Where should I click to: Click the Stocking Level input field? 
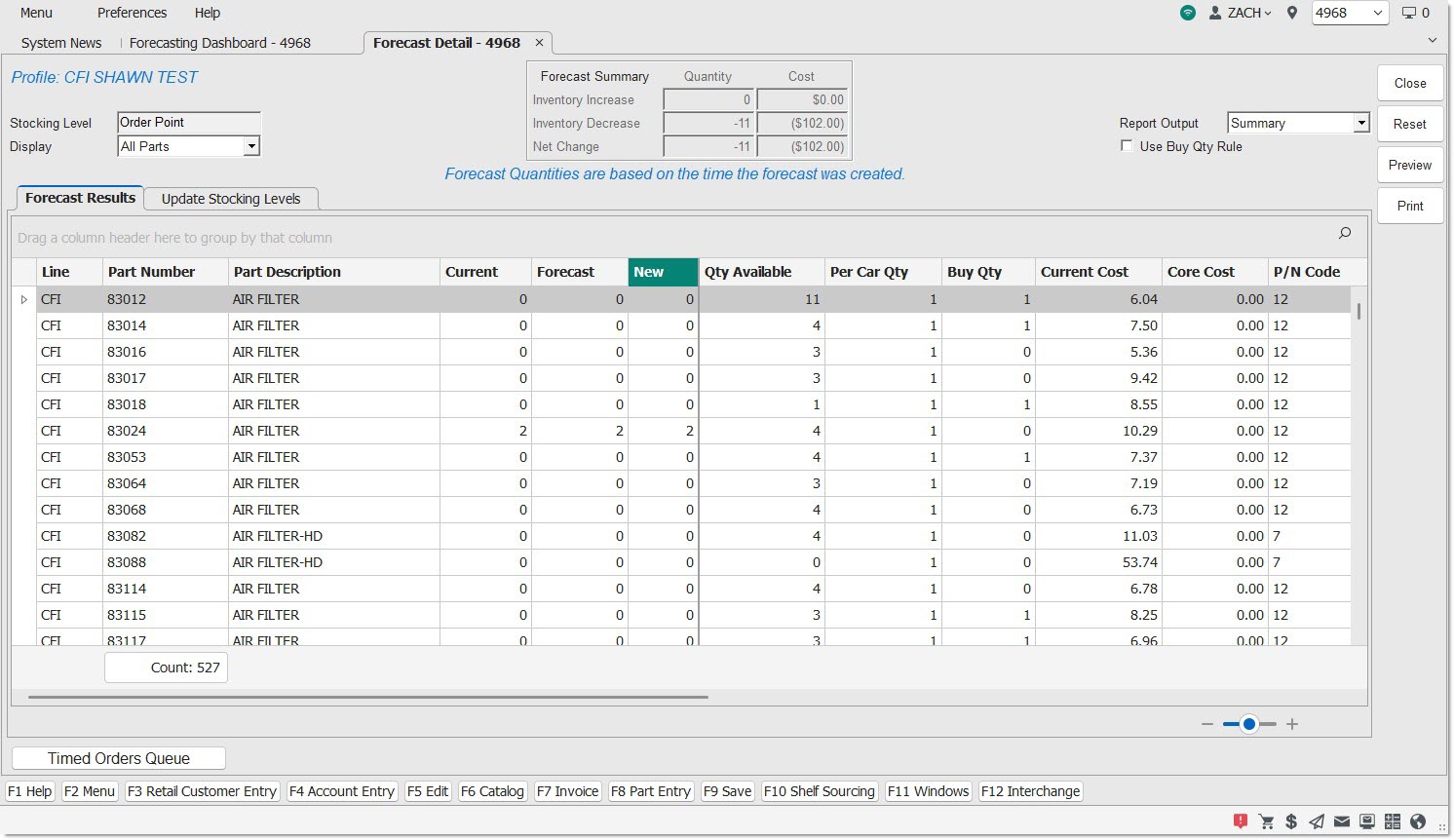pyautogui.click(x=189, y=123)
